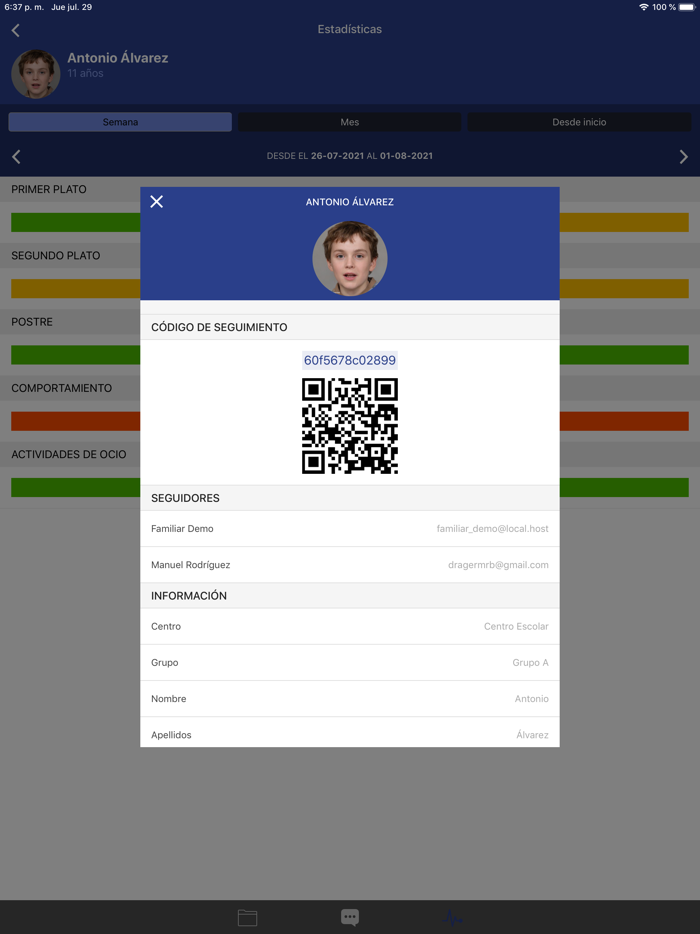Image resolution: width=700 pixels, height=934 pixels.
Task: Click the Antonio Álvarez name in header
Action: point(117,58)
